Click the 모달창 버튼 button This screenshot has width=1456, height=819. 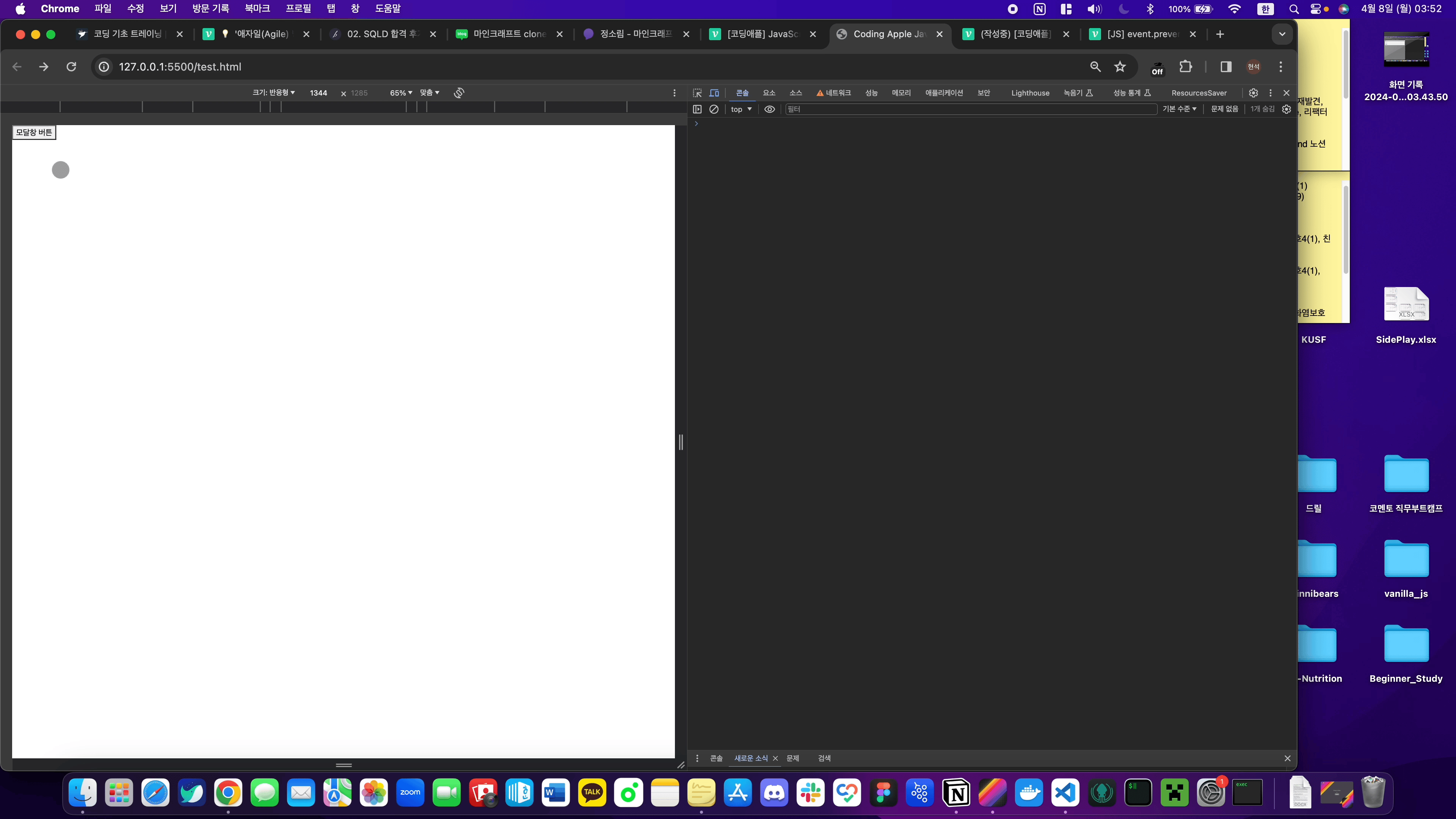[34, 132]
